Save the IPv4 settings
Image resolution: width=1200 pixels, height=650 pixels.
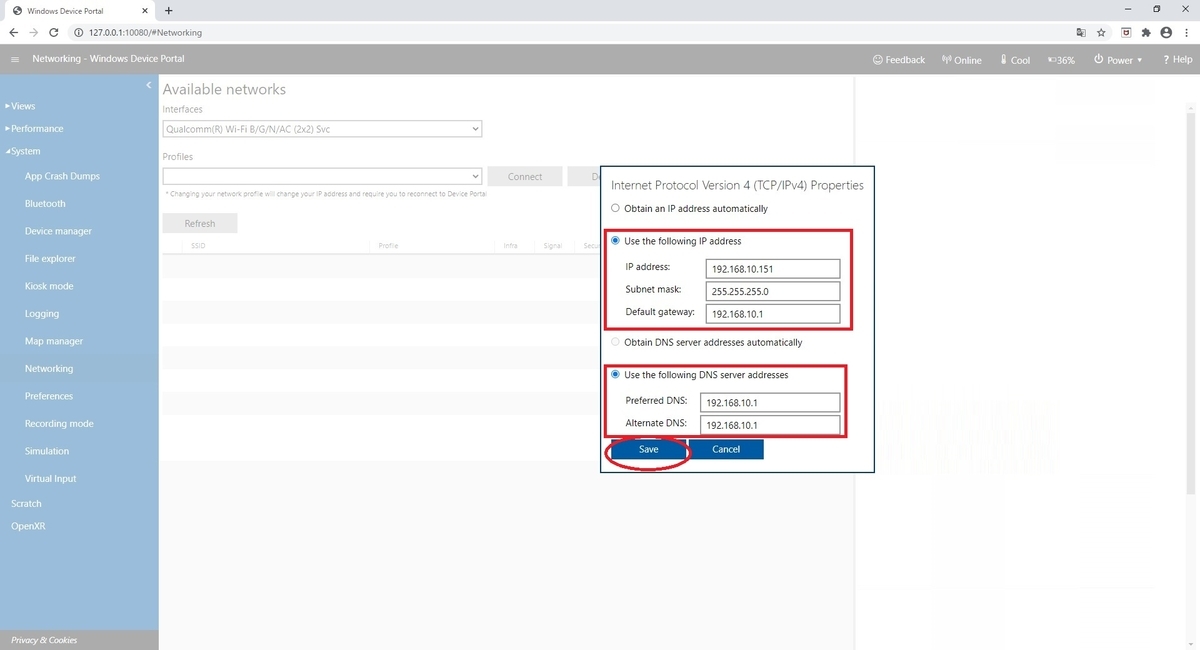(x=649, y=450)
